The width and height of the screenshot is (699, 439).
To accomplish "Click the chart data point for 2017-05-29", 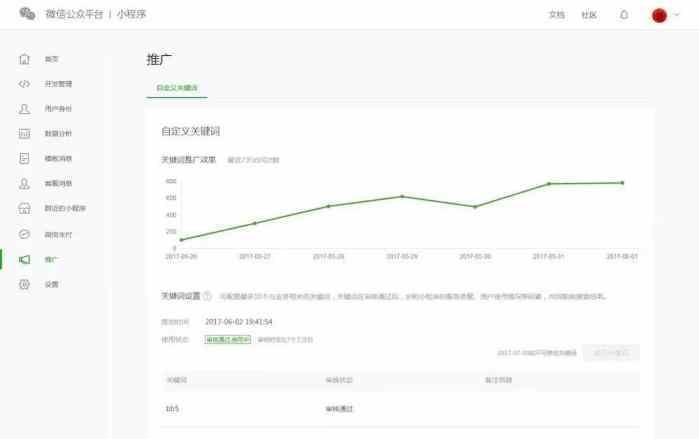I will point(402,196).
